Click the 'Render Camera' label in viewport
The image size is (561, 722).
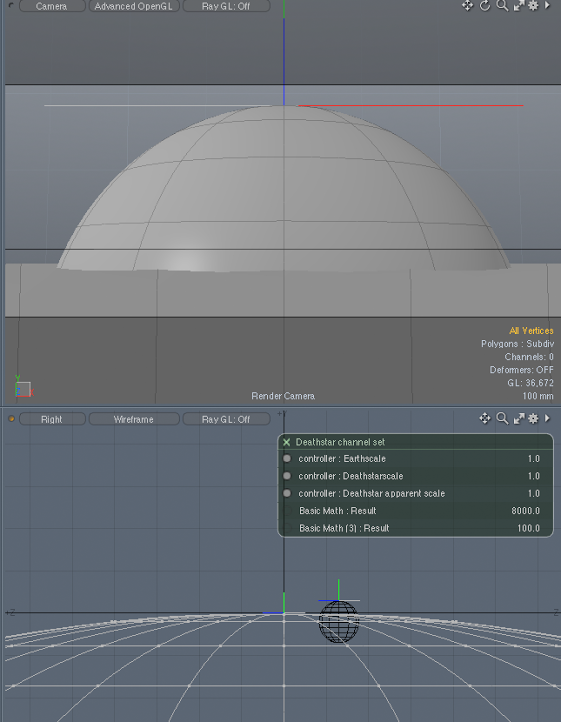pos(283,396)
